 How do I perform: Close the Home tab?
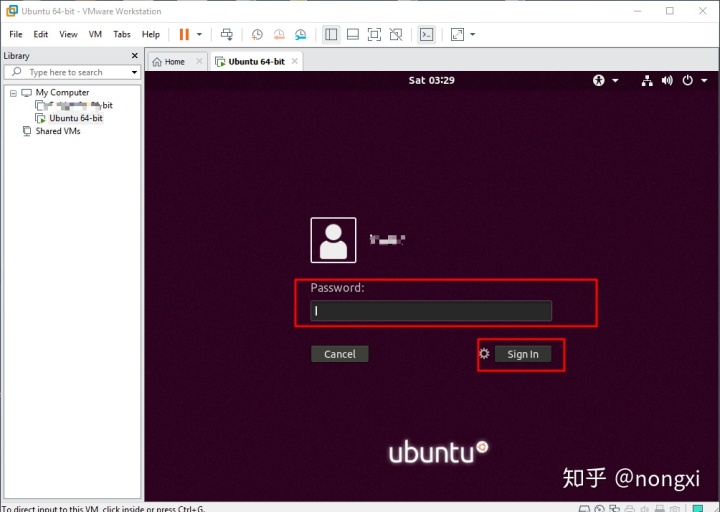click(x=199, y=61)
